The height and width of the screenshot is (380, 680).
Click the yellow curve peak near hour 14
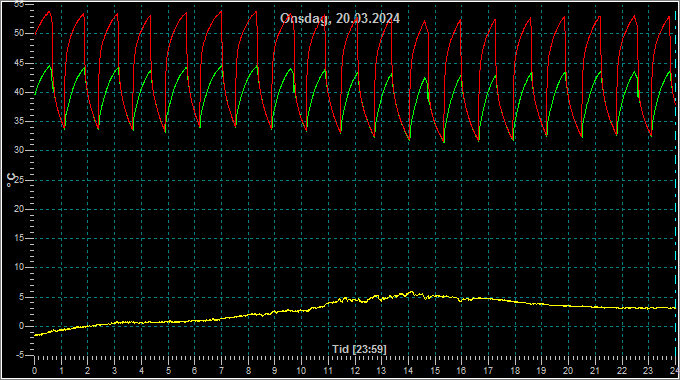(411, 292)
